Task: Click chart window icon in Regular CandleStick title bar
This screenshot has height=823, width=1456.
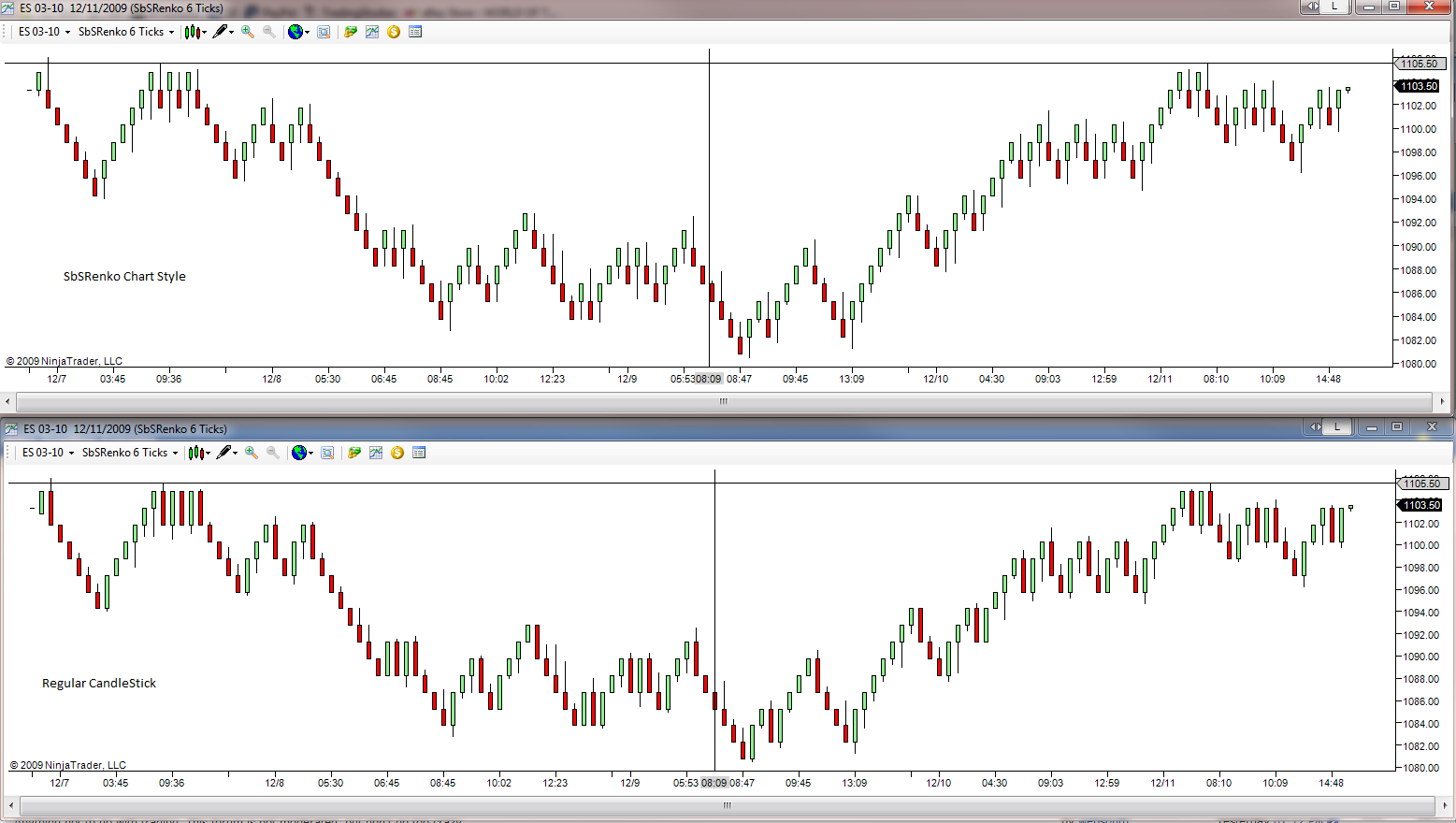Action: [x=11, y=429]
